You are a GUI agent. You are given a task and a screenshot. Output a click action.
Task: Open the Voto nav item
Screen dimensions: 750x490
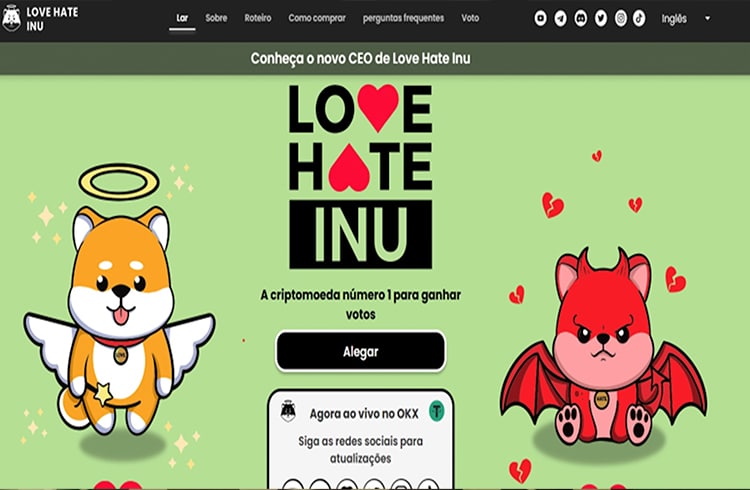[x=470, y=18]
